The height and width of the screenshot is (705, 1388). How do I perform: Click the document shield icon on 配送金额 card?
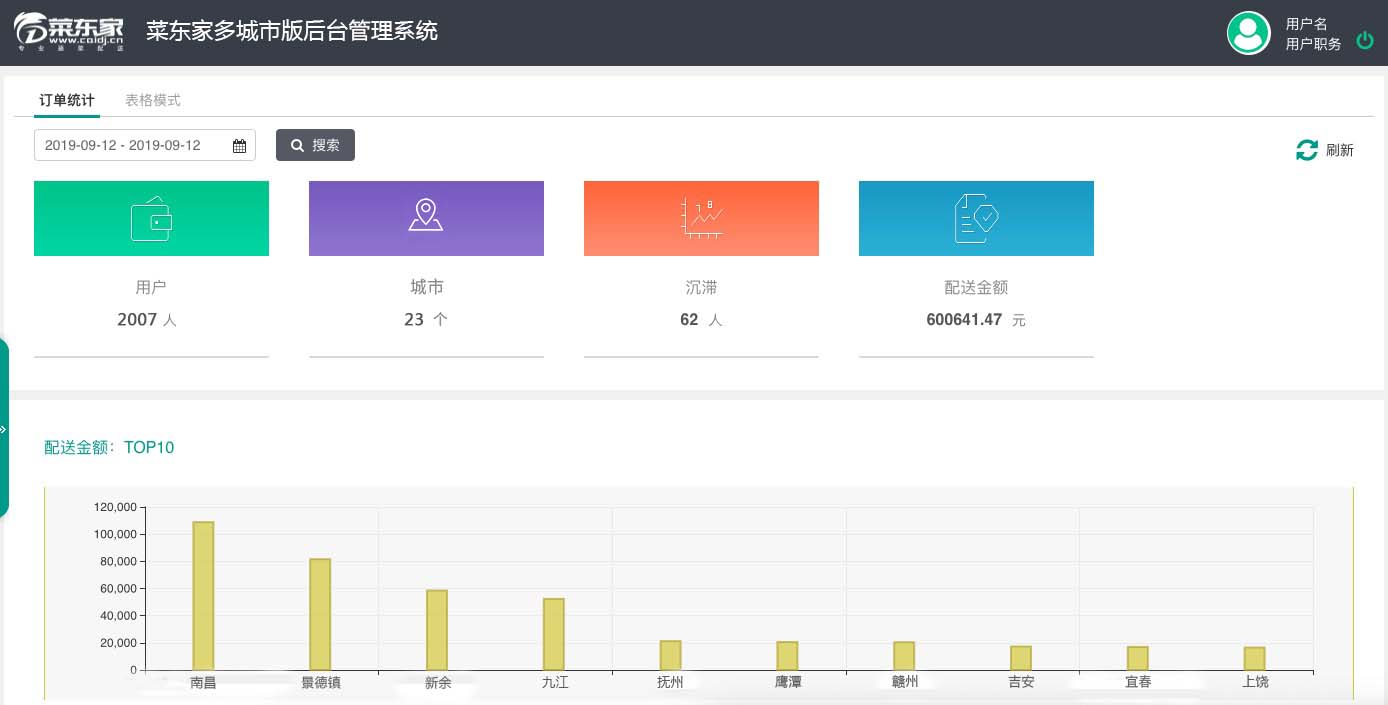(976, 218)
